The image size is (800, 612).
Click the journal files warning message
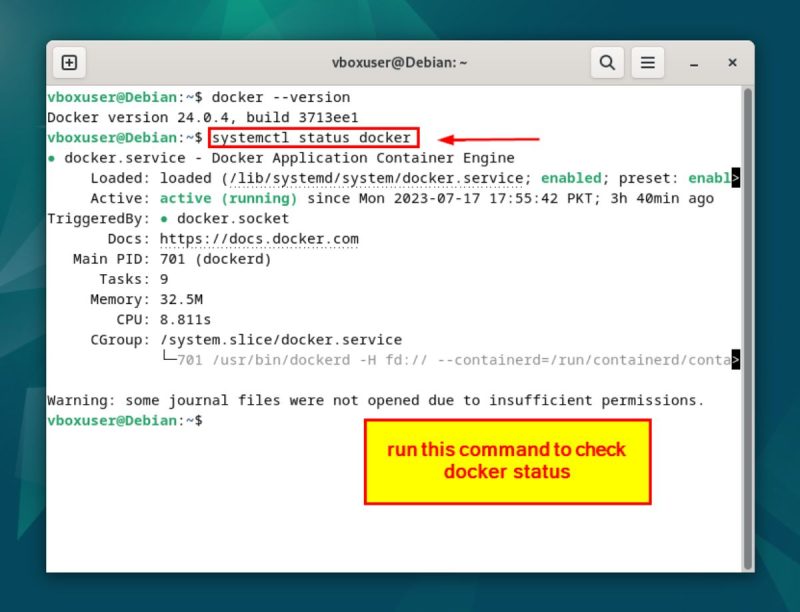[375, 400]
